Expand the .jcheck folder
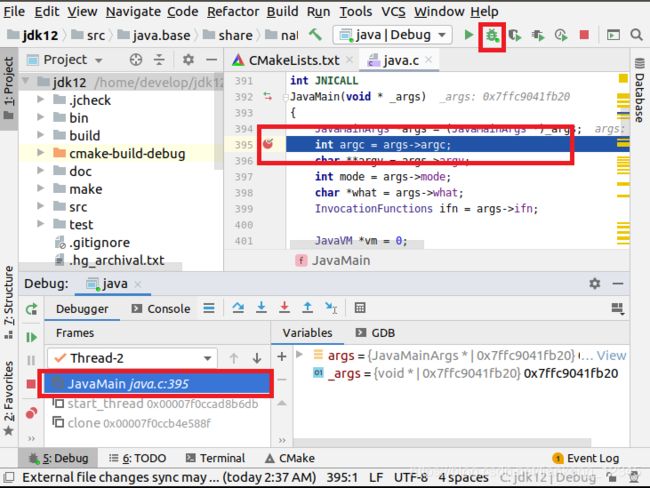This screenshot has height=488, width=650. click(x=41, y=100)
